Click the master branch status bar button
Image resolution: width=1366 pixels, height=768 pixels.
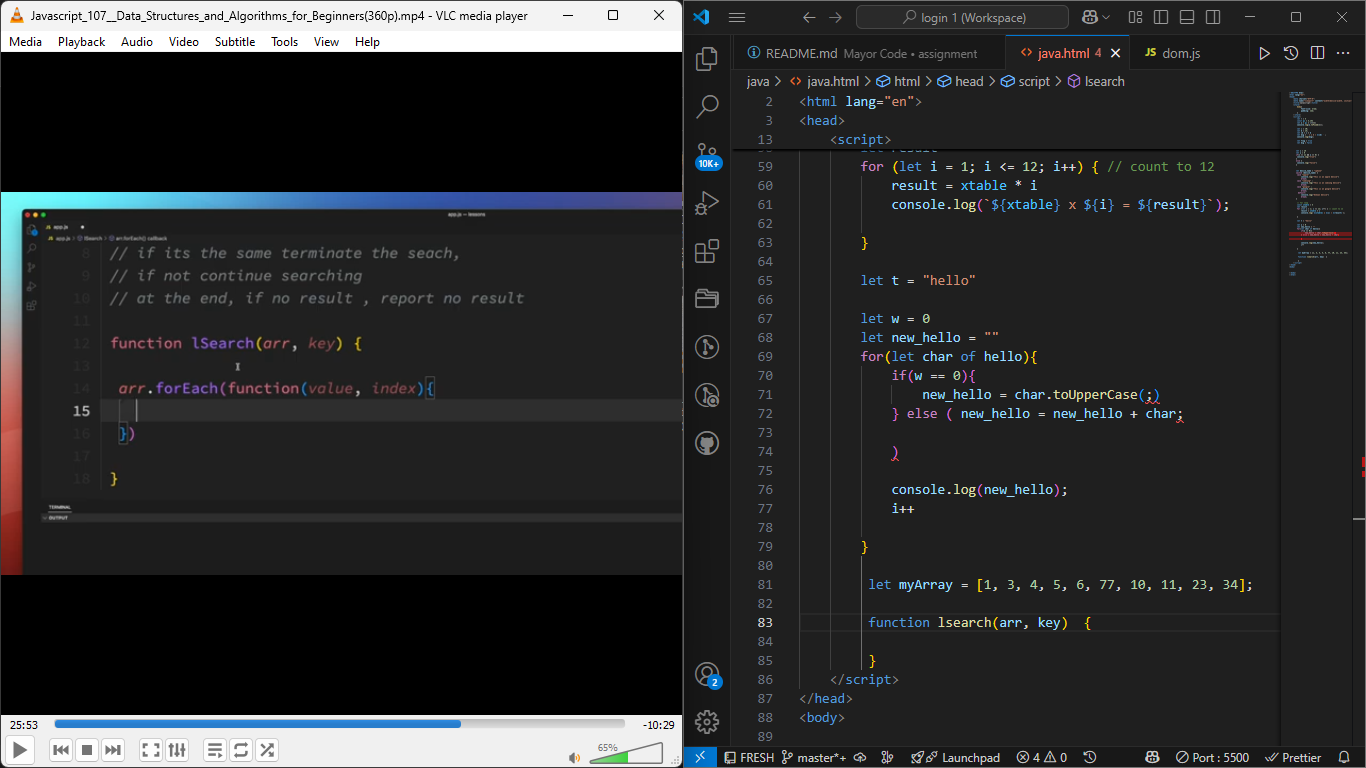point(813,758)
